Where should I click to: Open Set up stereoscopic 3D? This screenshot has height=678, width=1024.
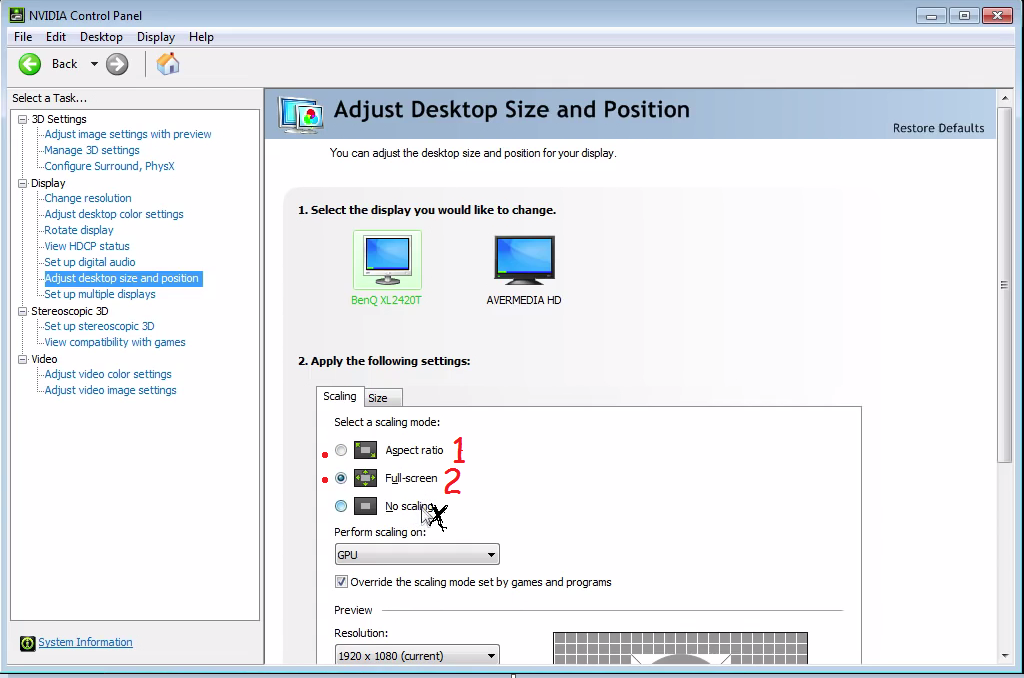coord(99,326)
